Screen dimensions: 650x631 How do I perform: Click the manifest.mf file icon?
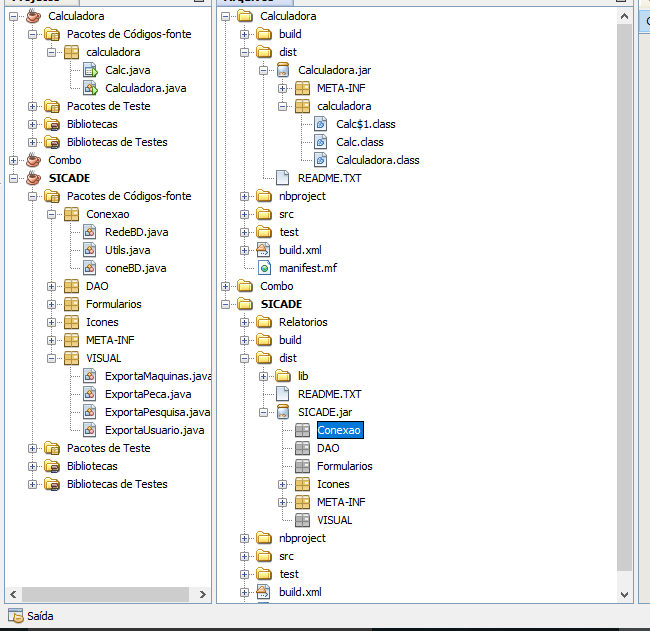tap(264, 268)
